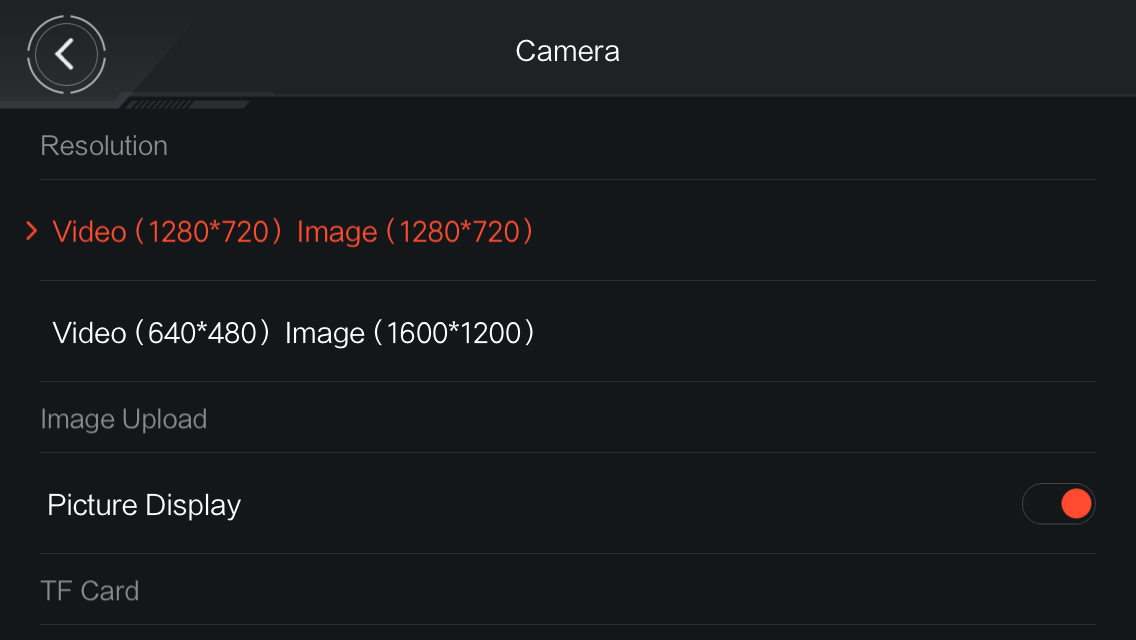1136x640 pixels.
Task: Click the red Image (1280*720) text
Action: tap(415, 232)
